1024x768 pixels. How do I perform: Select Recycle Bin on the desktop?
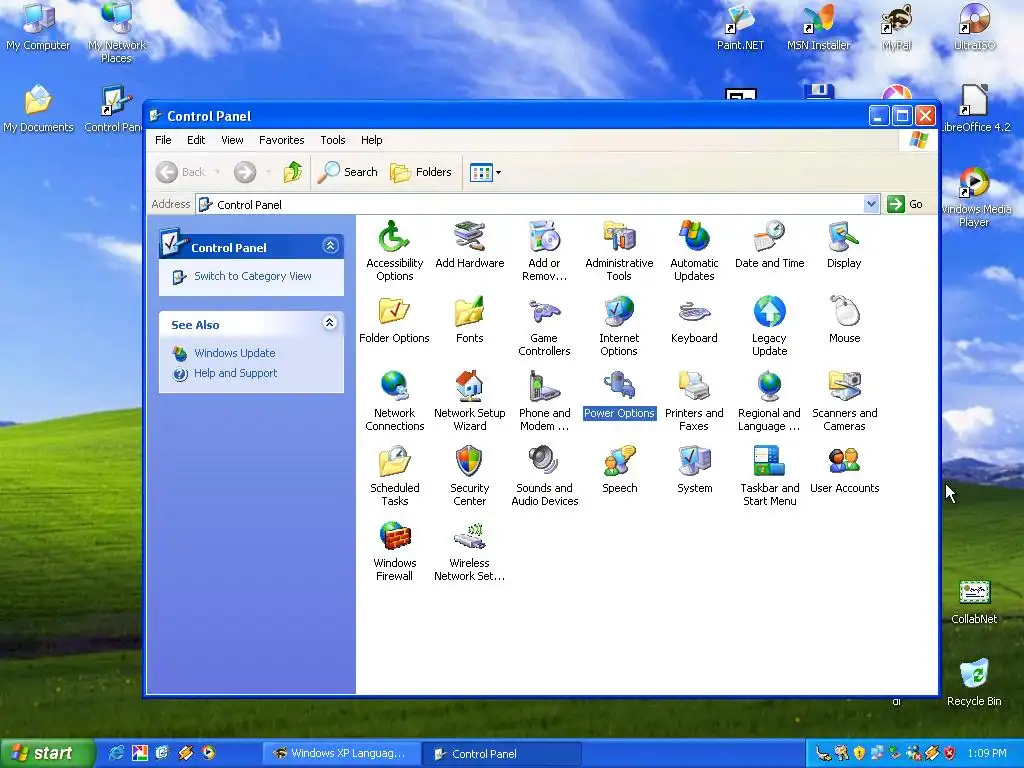pos(974,682)
